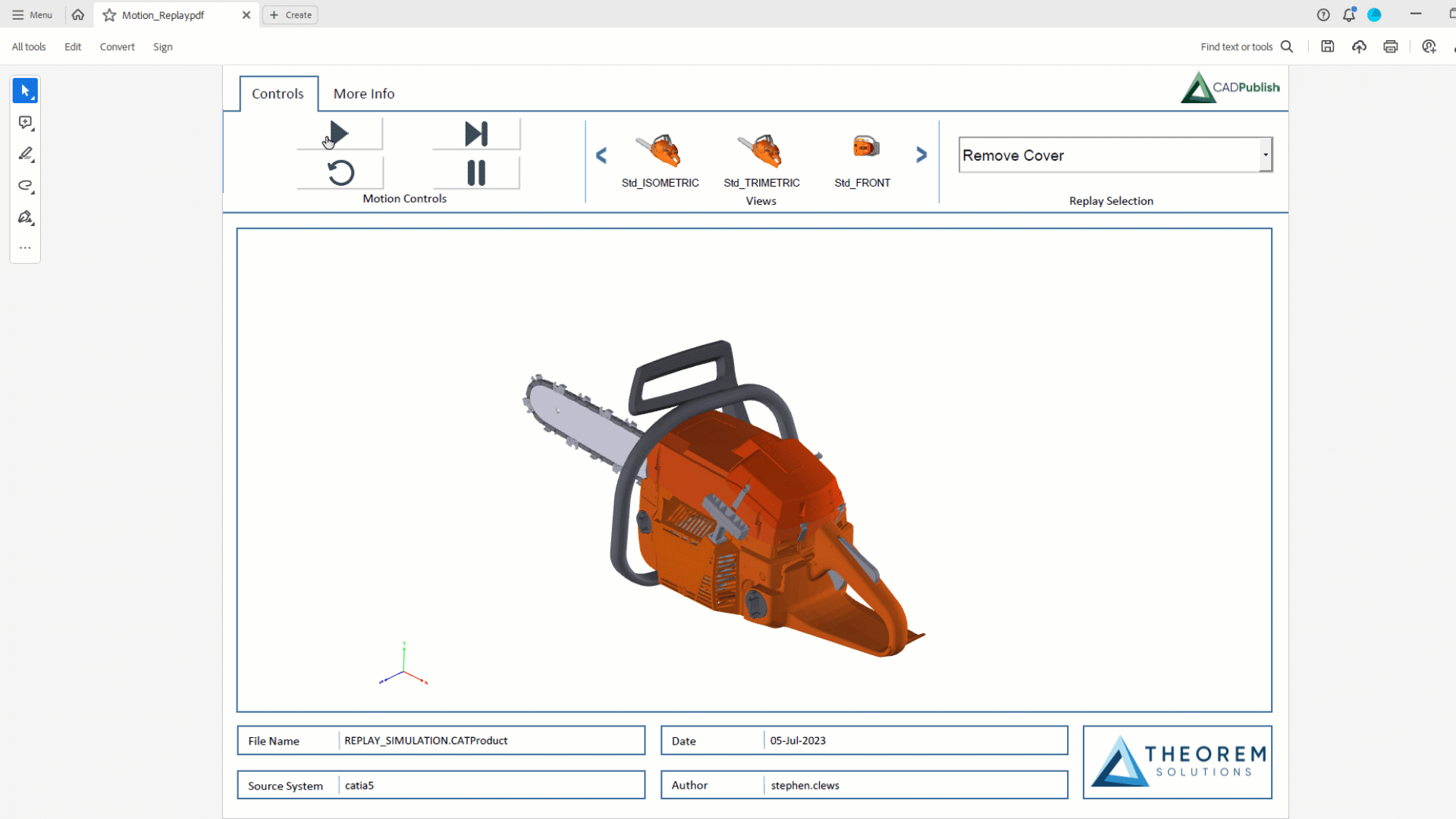Click the right arrow to browse more views

[x=921, y=154]
